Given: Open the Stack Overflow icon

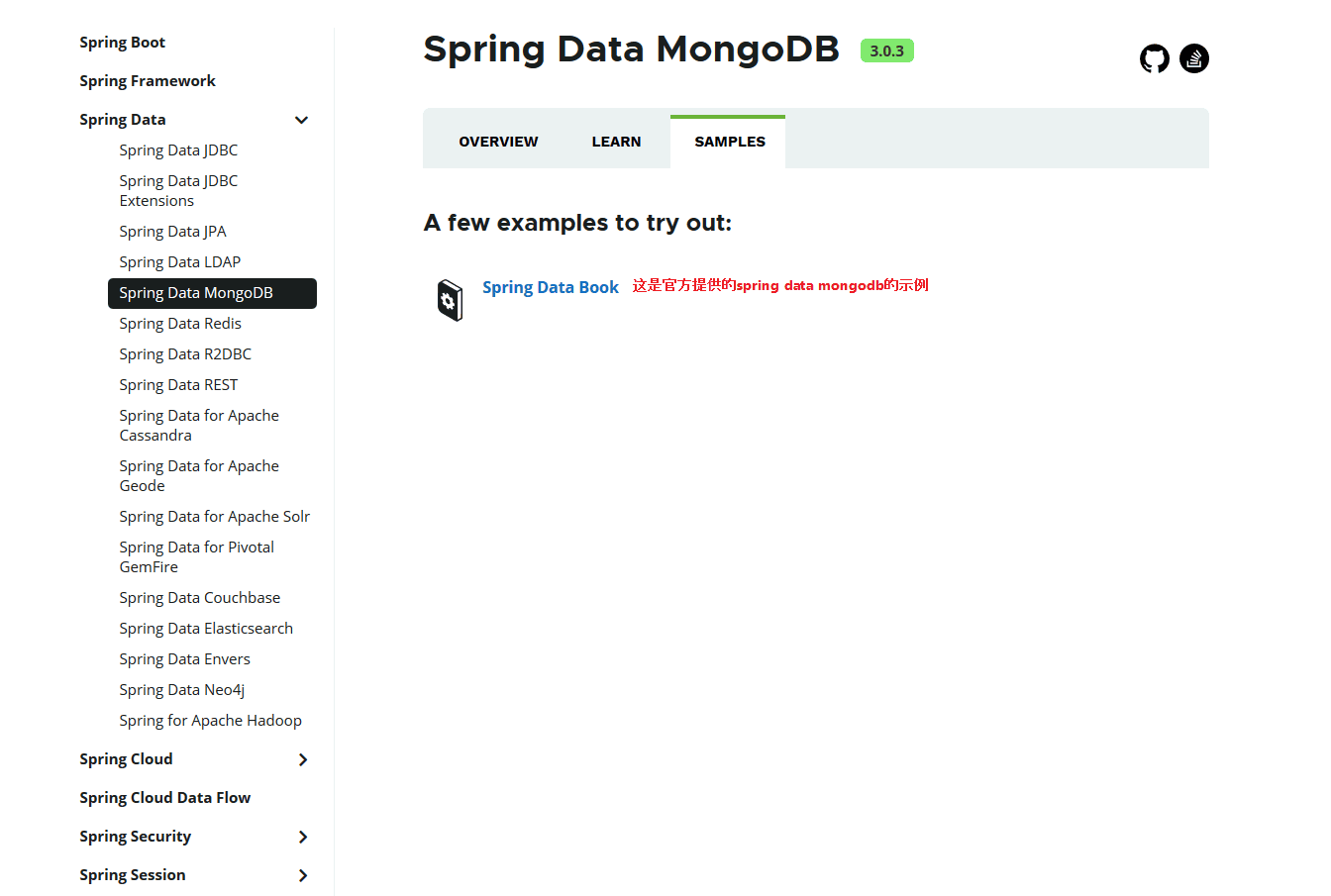Looking at the screenshot, I should click(1194, 58).
